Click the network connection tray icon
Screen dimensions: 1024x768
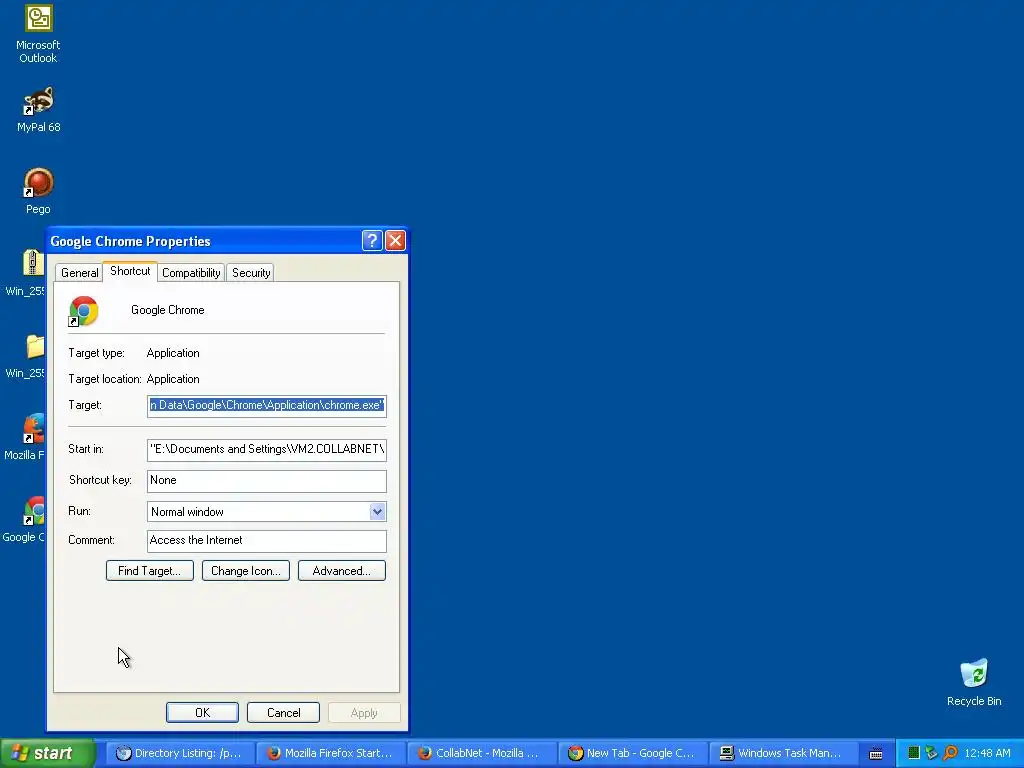[x=932, y=753]
